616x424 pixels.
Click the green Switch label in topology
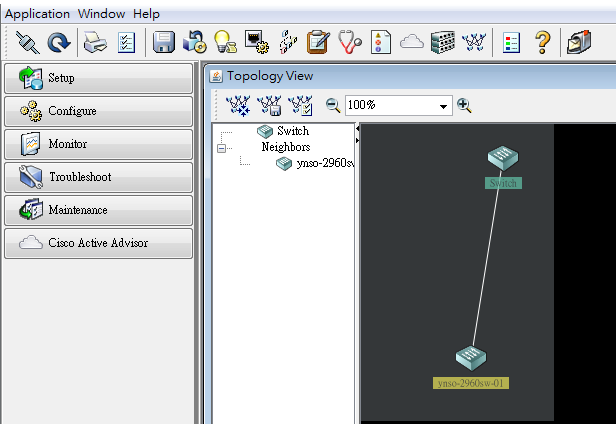pyautogui.click(x=503, y=183)
